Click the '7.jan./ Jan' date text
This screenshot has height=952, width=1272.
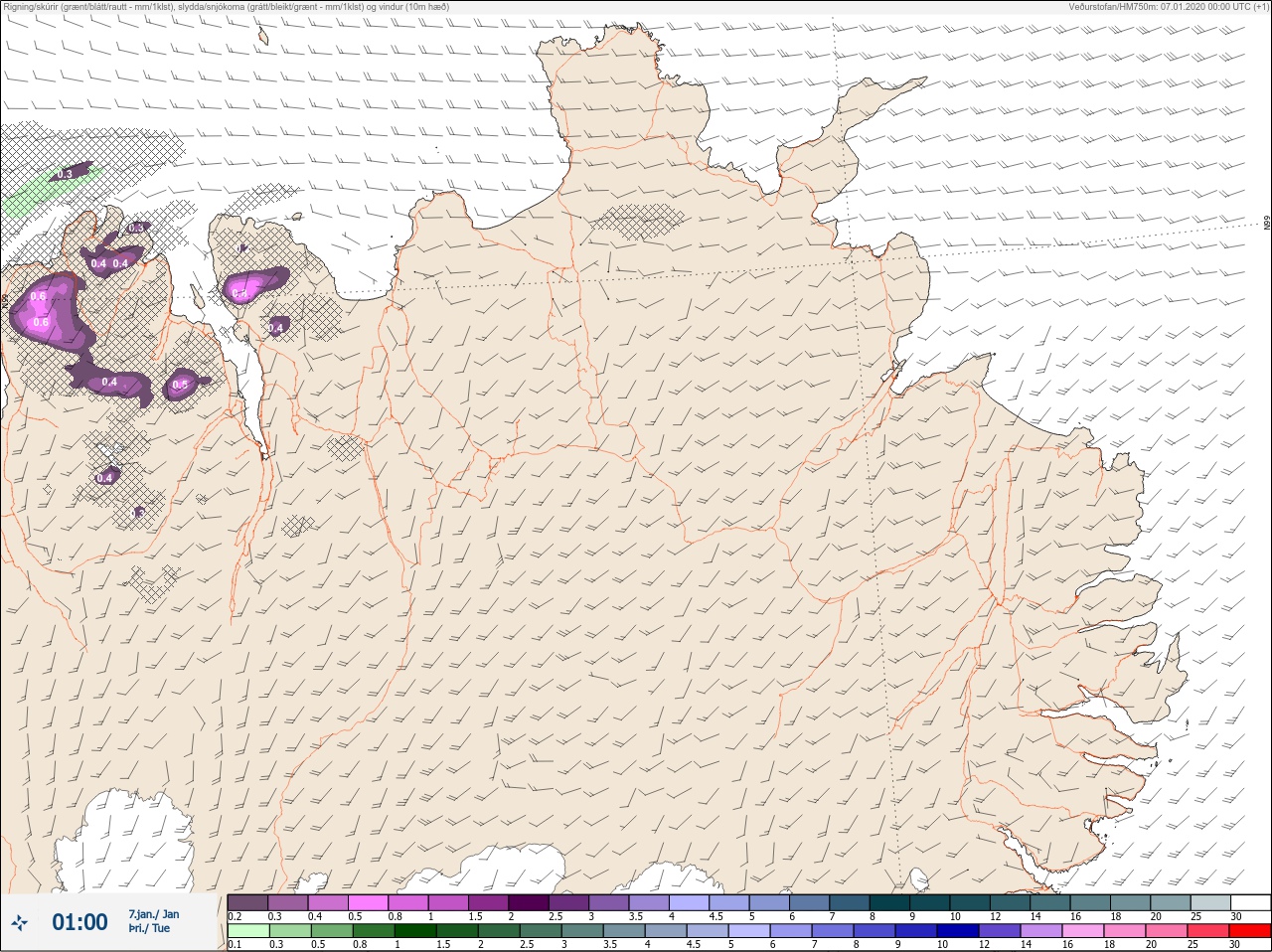coord(154,914)
